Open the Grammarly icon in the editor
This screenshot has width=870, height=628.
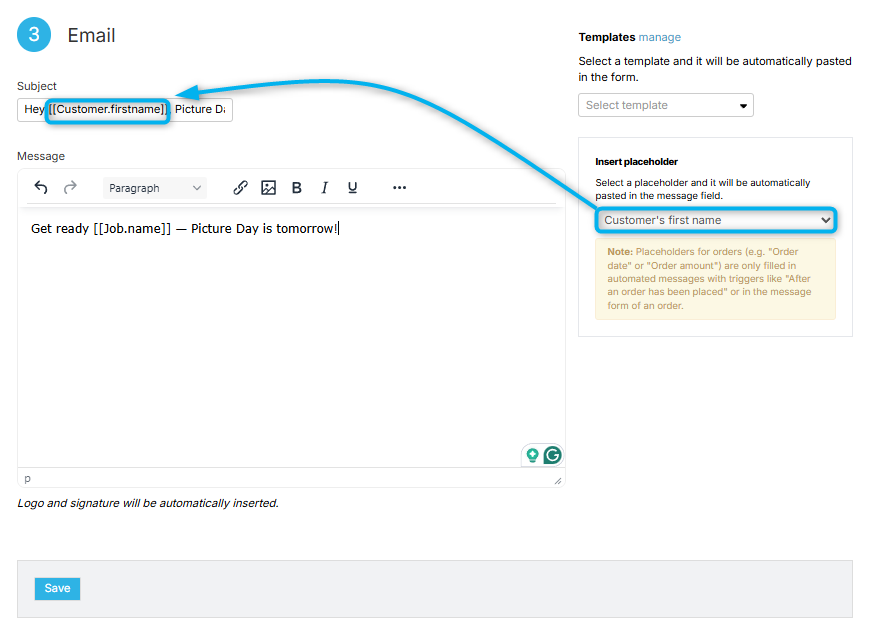(552, 455)
